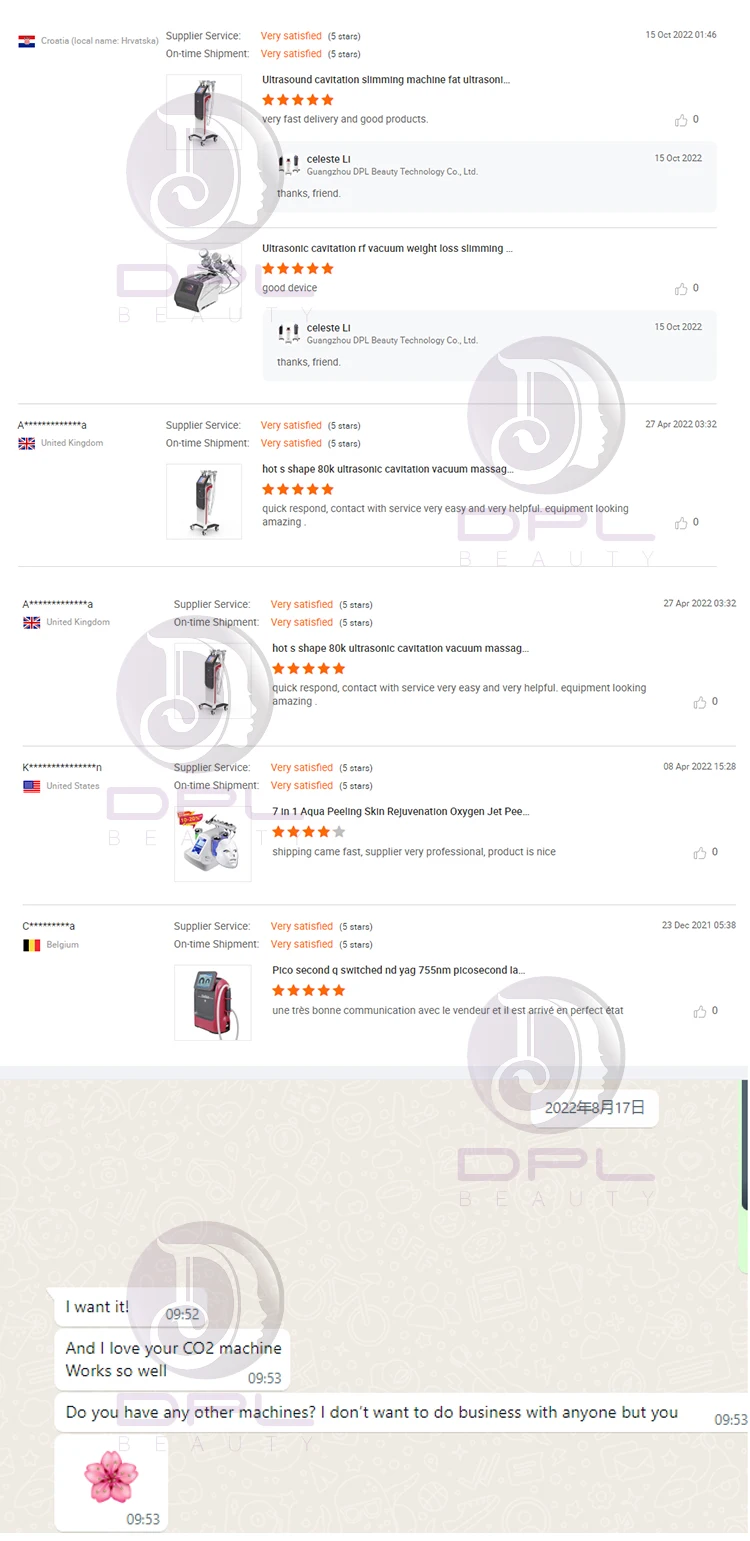Click the United States flag icon
The height and width of the screenshot is (1541, 750).
click(32, 786)
